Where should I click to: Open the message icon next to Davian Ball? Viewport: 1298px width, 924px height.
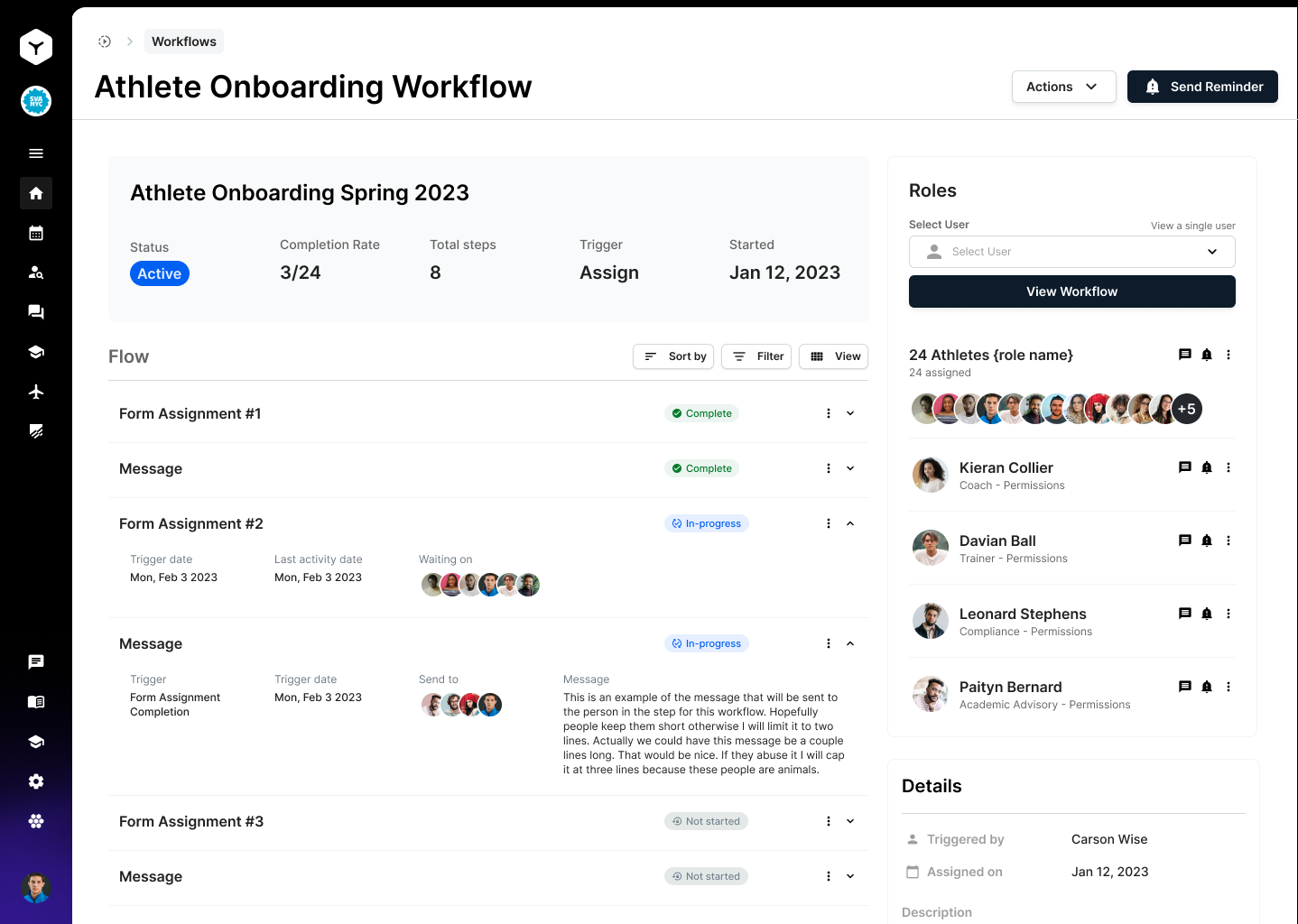1184,541
